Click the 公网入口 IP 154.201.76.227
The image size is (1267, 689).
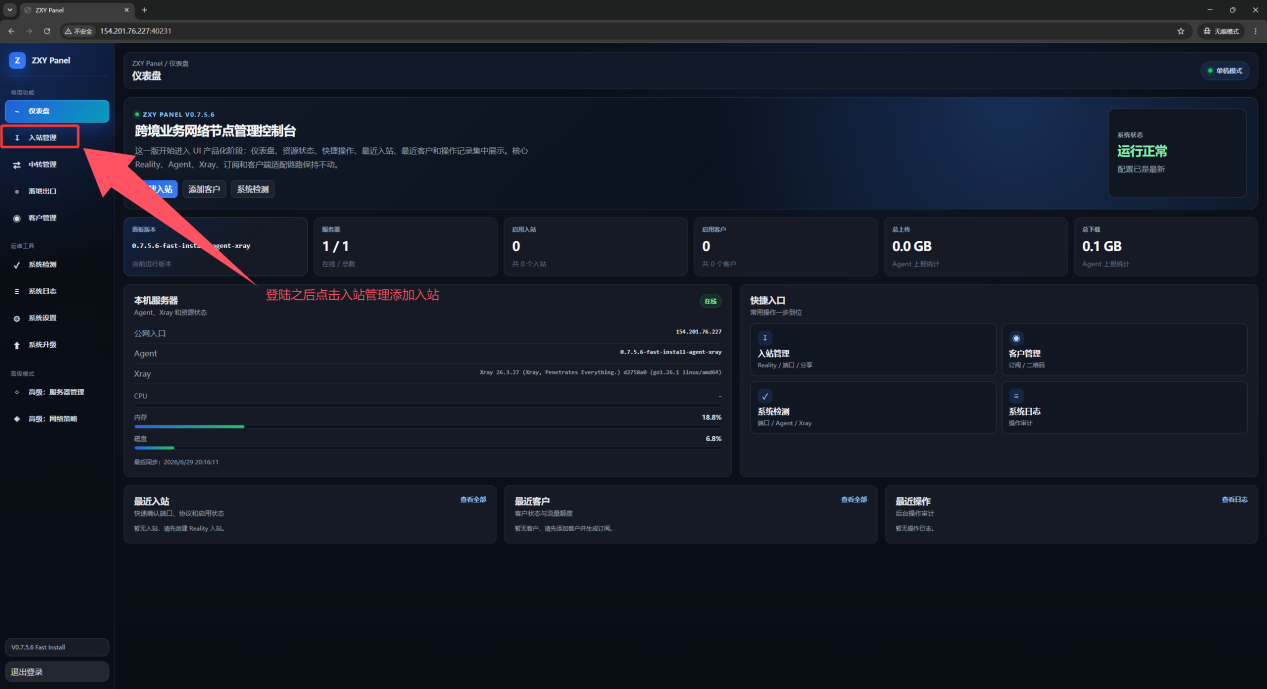click(699, 331)
